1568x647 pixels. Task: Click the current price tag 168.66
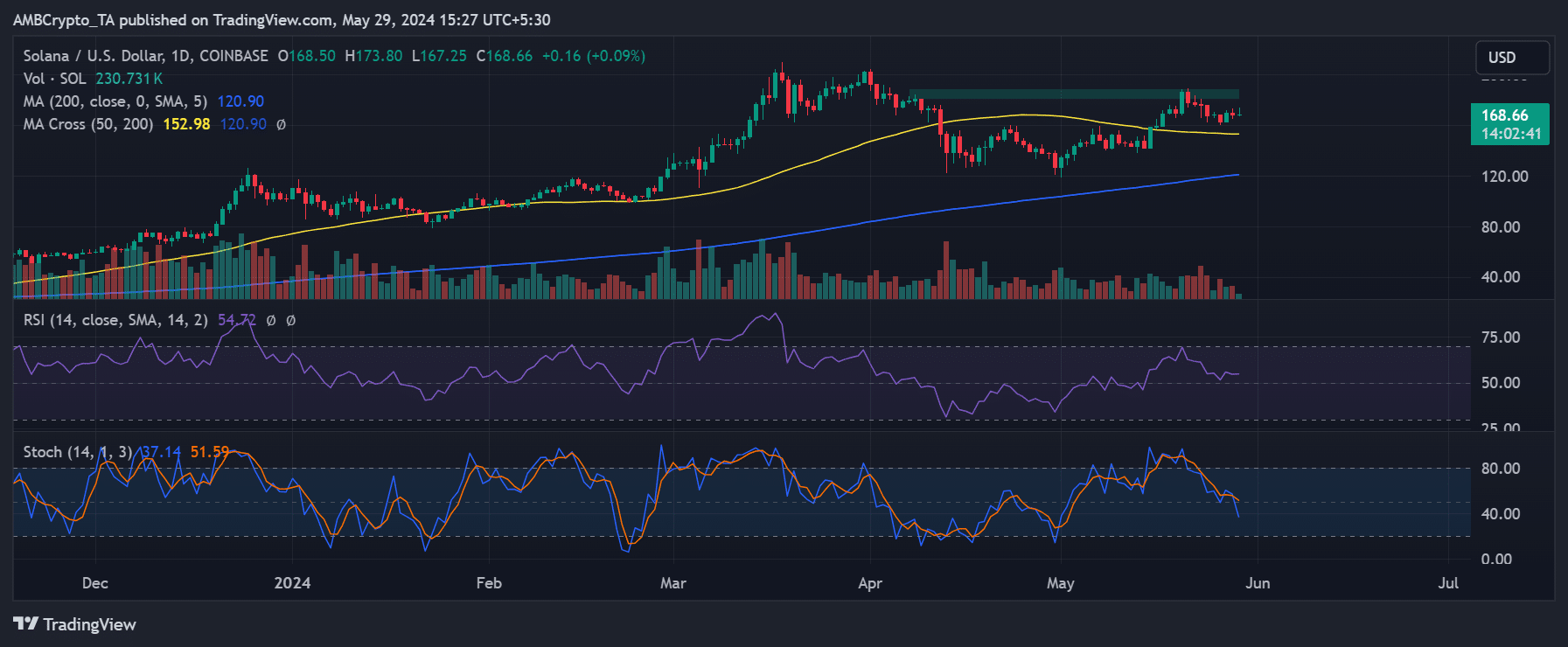pyautogui.click(x=1505, y=115)
